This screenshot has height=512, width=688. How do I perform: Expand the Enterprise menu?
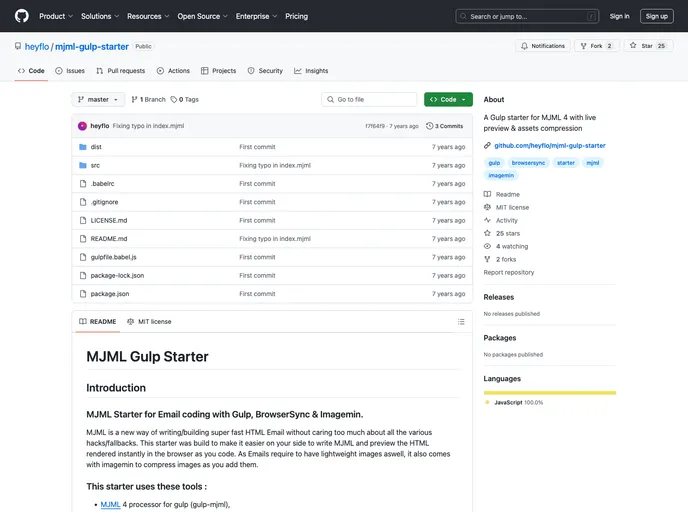[257, 16]
